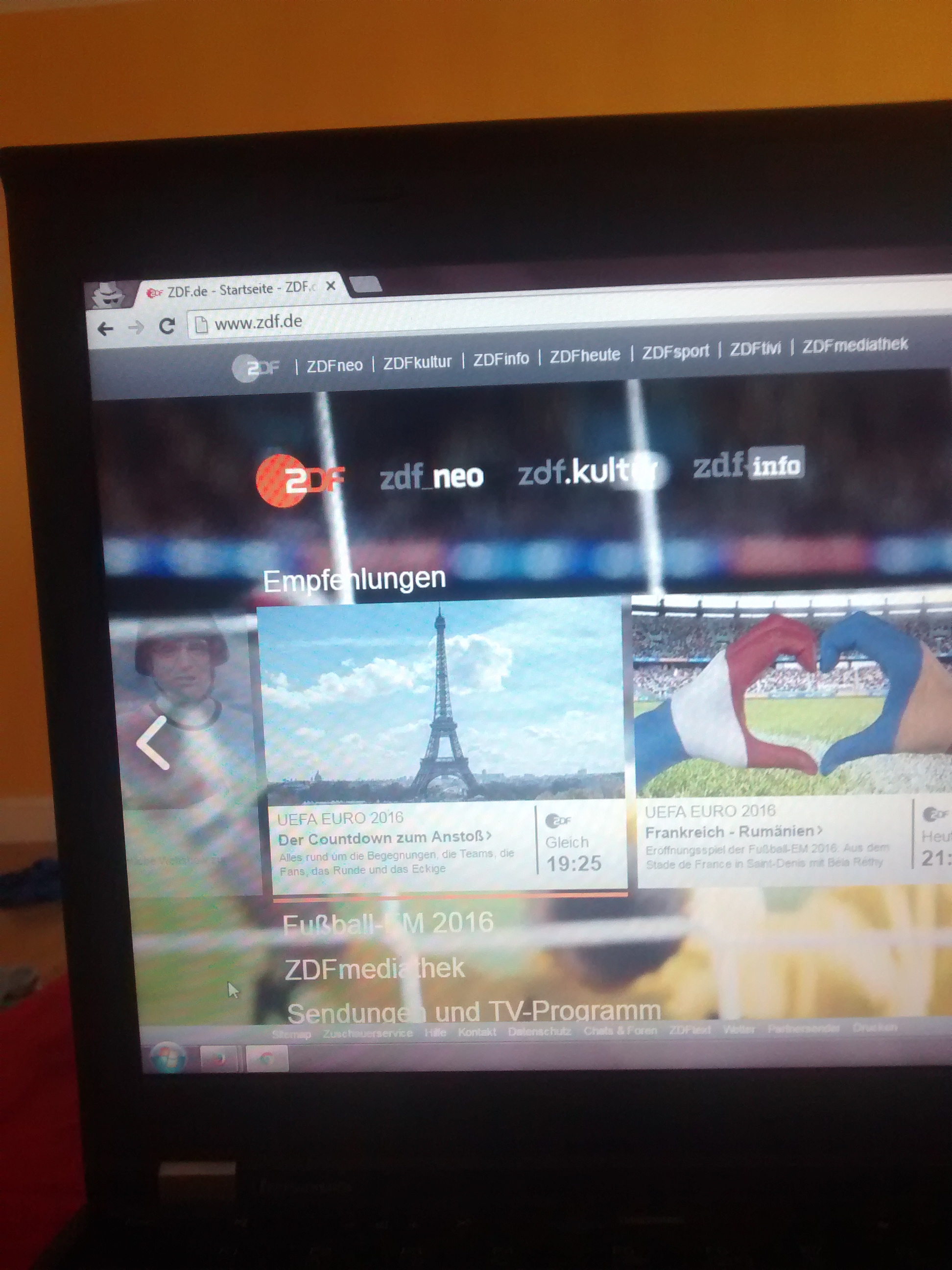Open ZDFneo in top navigation
Viewport: 952px width, 1270px height.
[334, 366]
